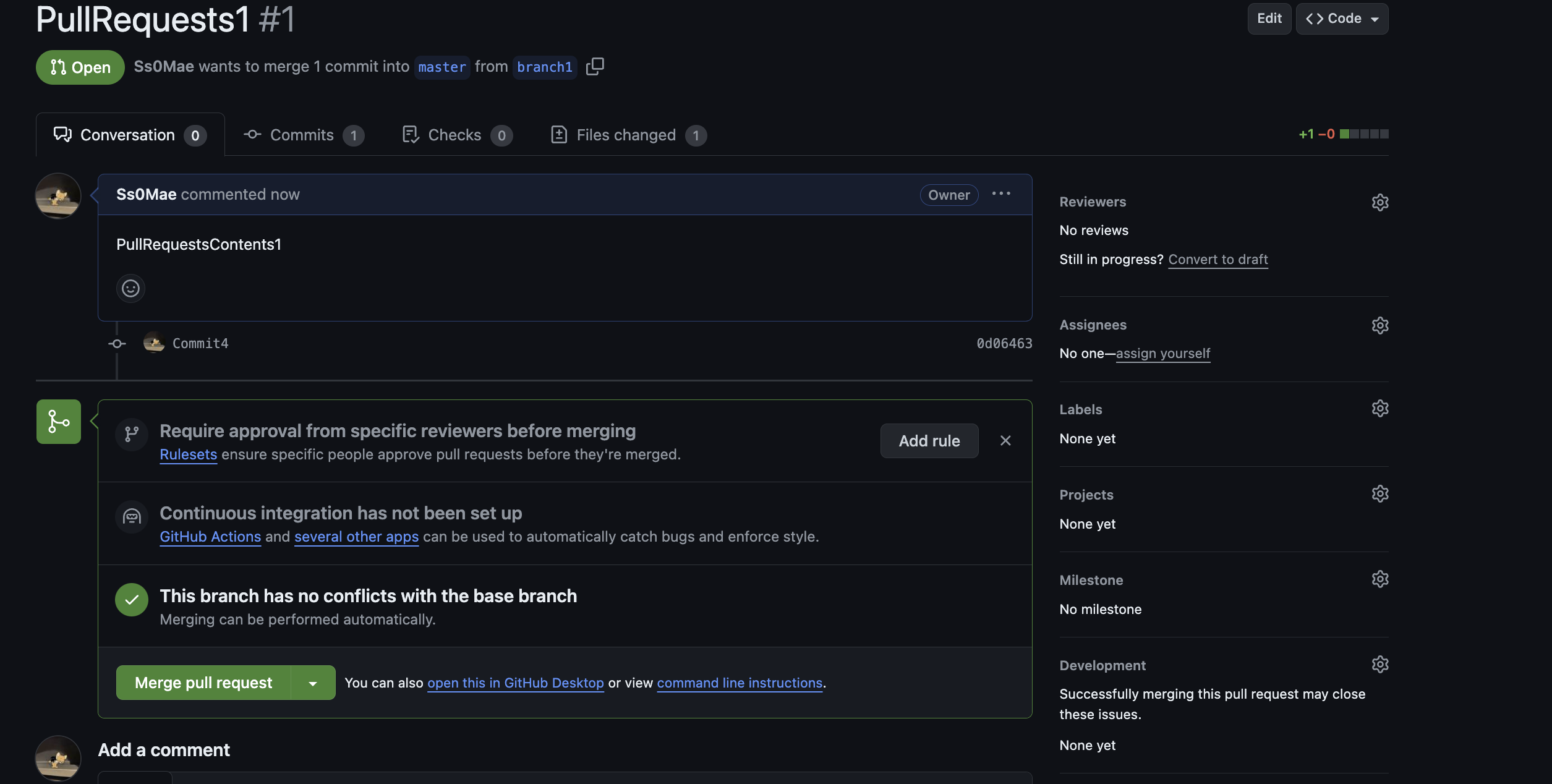Viewport: 1552px width, 784px height.
Task: Switch to the Commits tab
Action: point(304,135)
